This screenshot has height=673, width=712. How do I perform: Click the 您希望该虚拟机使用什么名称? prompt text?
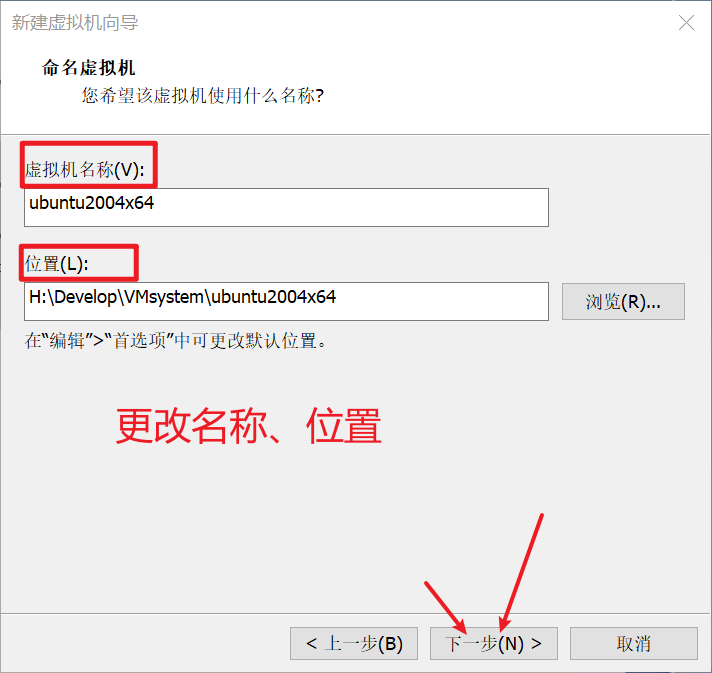pos(203,96)
